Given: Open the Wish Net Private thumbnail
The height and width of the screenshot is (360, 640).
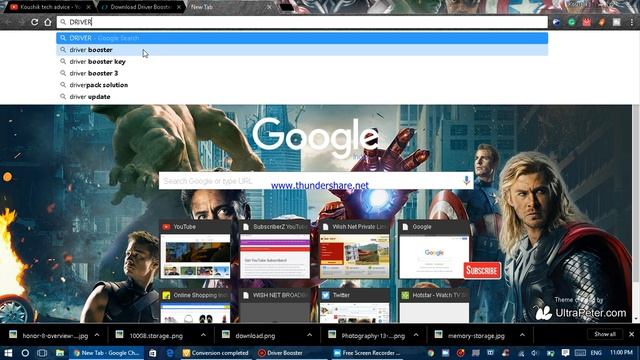Looking at the screenshot, I should click(x=354, y=249).
